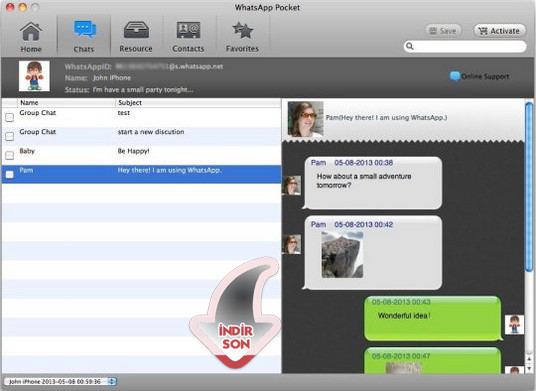Image resolution: width=536 pixels, height=391 pixels.
Task: Open the cliff photo thumbnail in Pam's message
Action: coord(342,255)
